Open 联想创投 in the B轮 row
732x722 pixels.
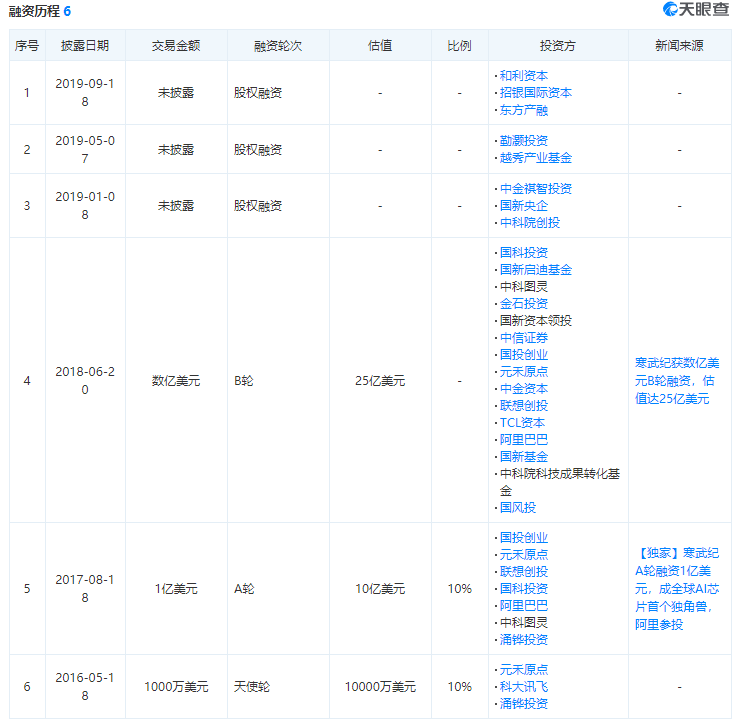[x=523, y=405]
